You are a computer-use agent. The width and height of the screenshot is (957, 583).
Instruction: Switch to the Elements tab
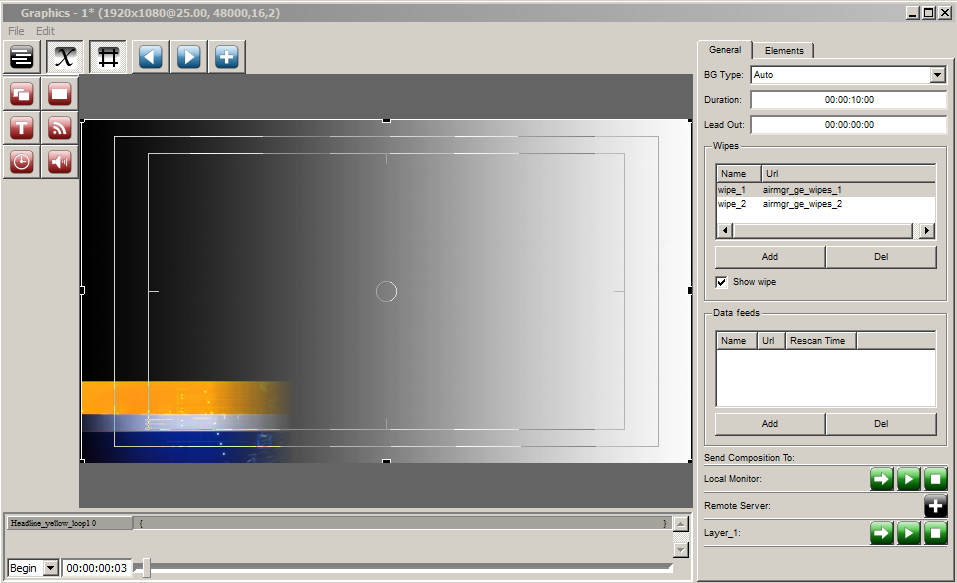tap(784, 51)
